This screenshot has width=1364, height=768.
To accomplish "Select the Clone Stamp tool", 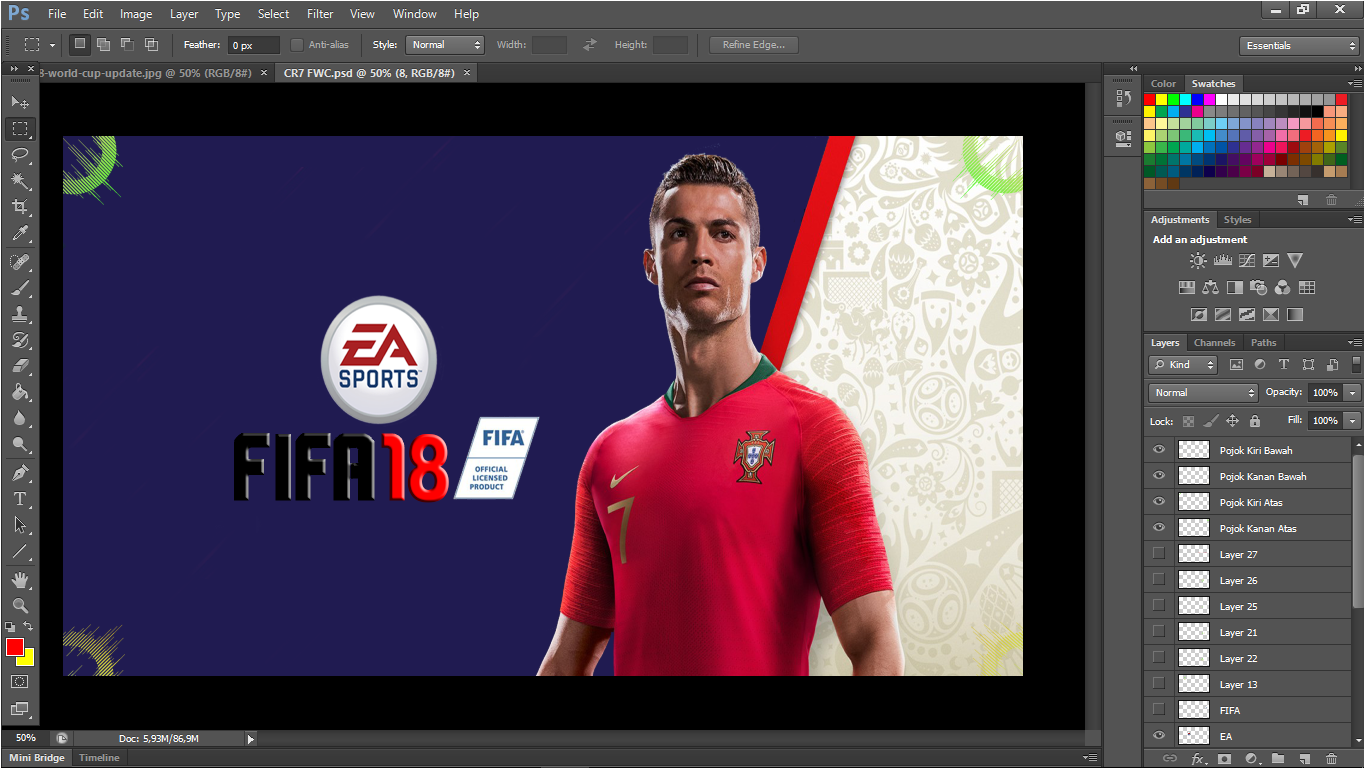I will [19, 314].
